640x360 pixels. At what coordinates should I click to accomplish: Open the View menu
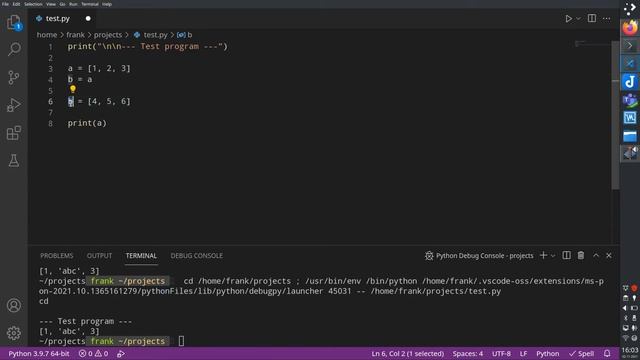[x=51, y=4]
